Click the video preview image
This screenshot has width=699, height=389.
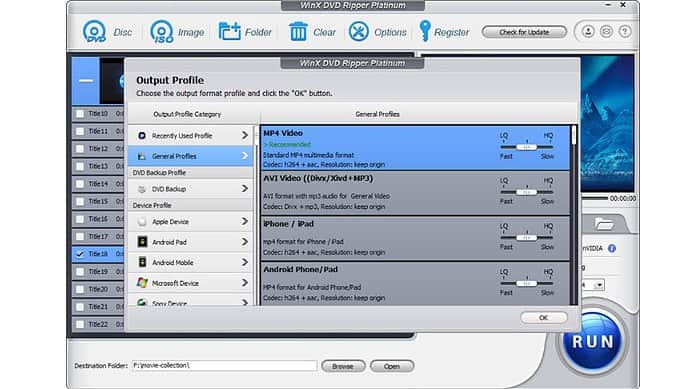point(607,123)
